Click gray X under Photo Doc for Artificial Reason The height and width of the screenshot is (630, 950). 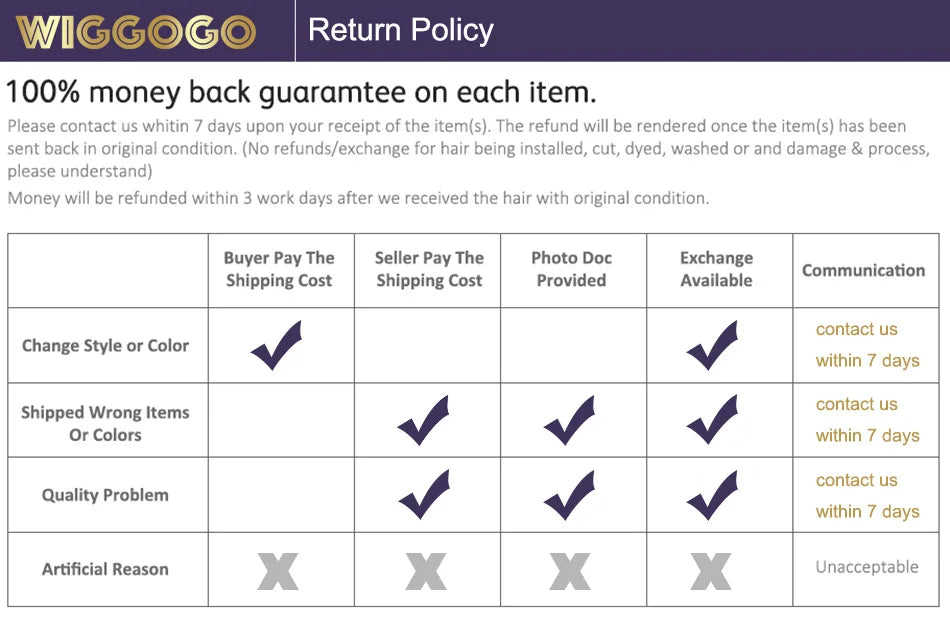coord(570,571)
